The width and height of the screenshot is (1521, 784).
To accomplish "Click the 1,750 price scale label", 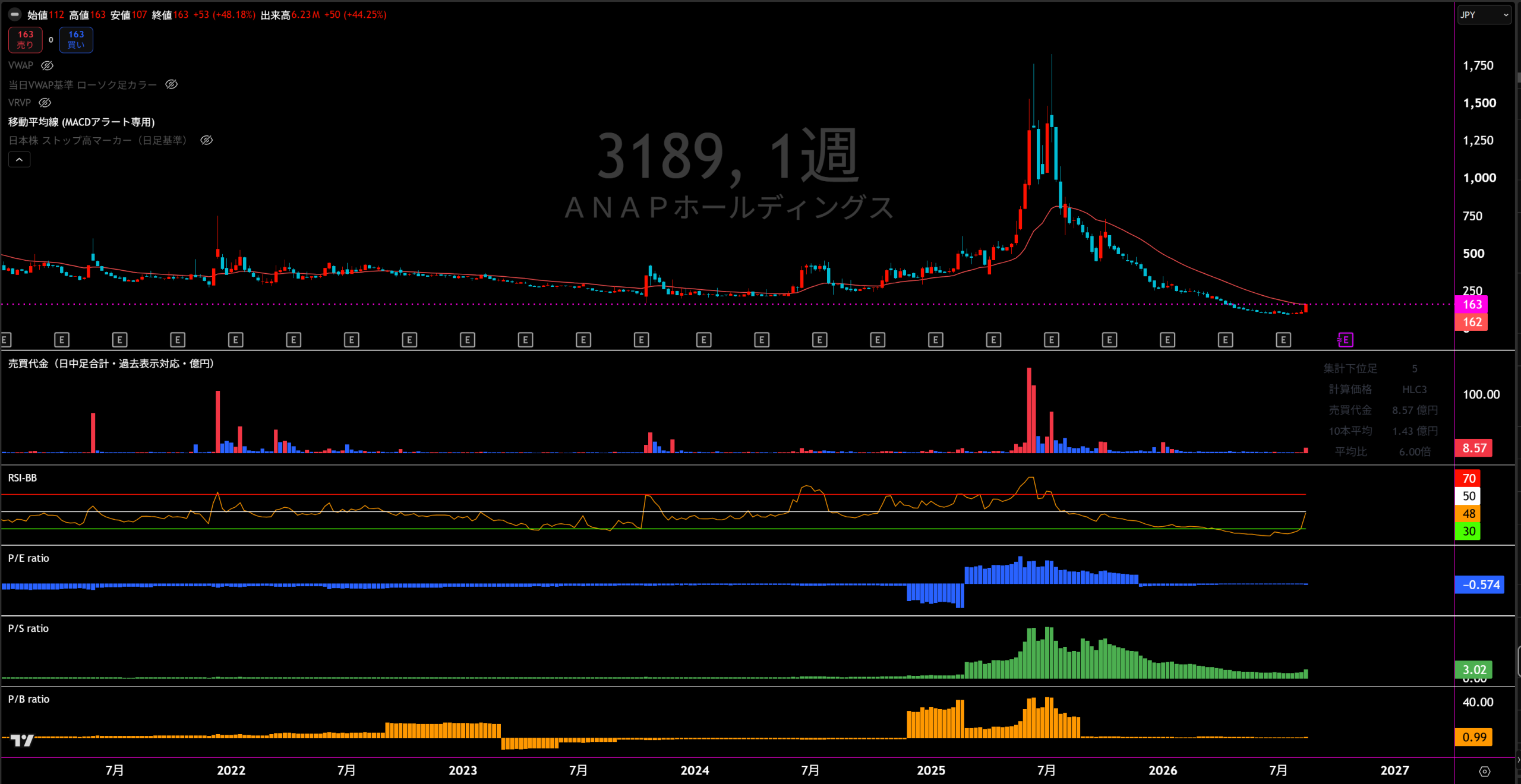I will pos(1478,65).
